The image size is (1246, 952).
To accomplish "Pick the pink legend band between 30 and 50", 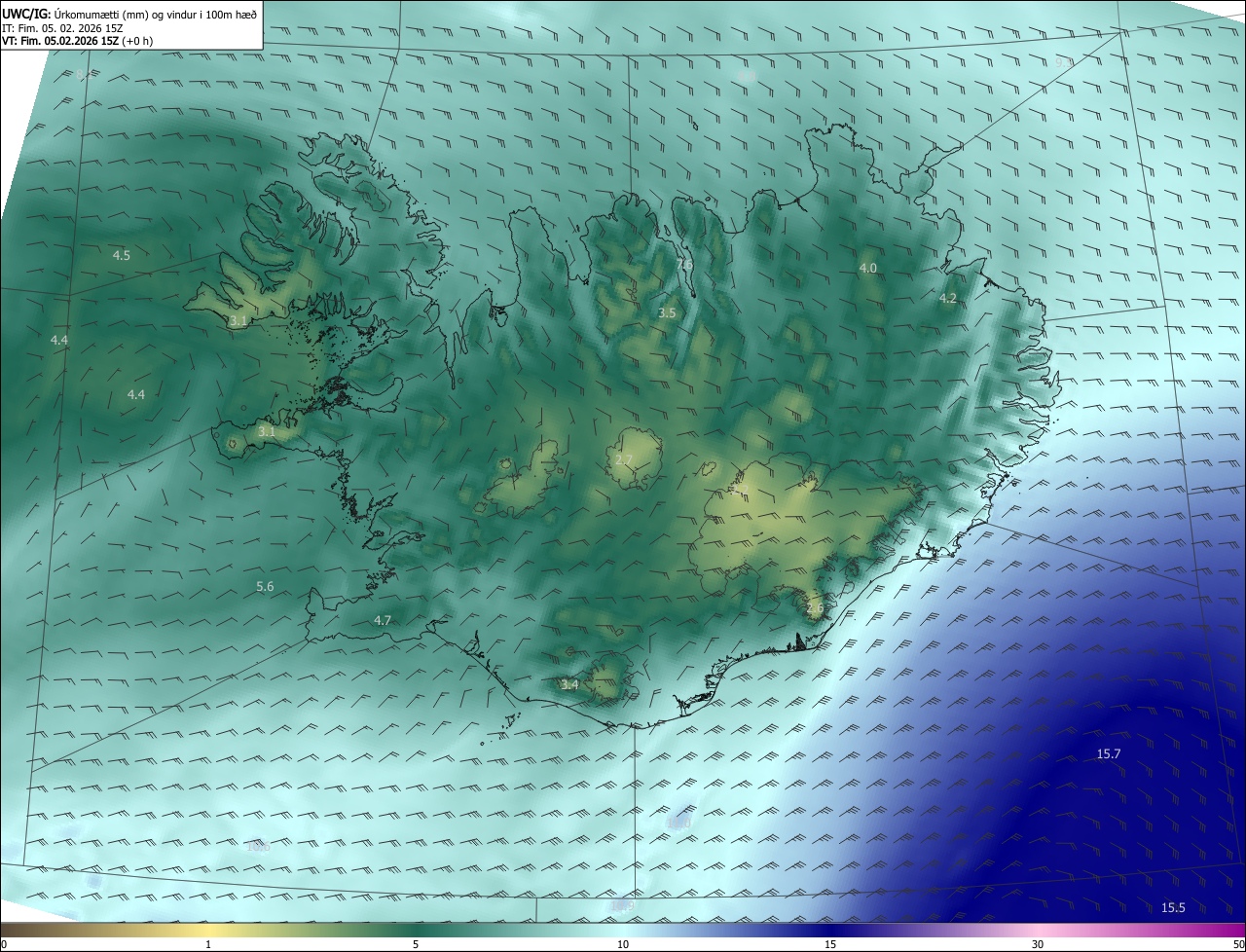I will click(x=1142, y=930).
